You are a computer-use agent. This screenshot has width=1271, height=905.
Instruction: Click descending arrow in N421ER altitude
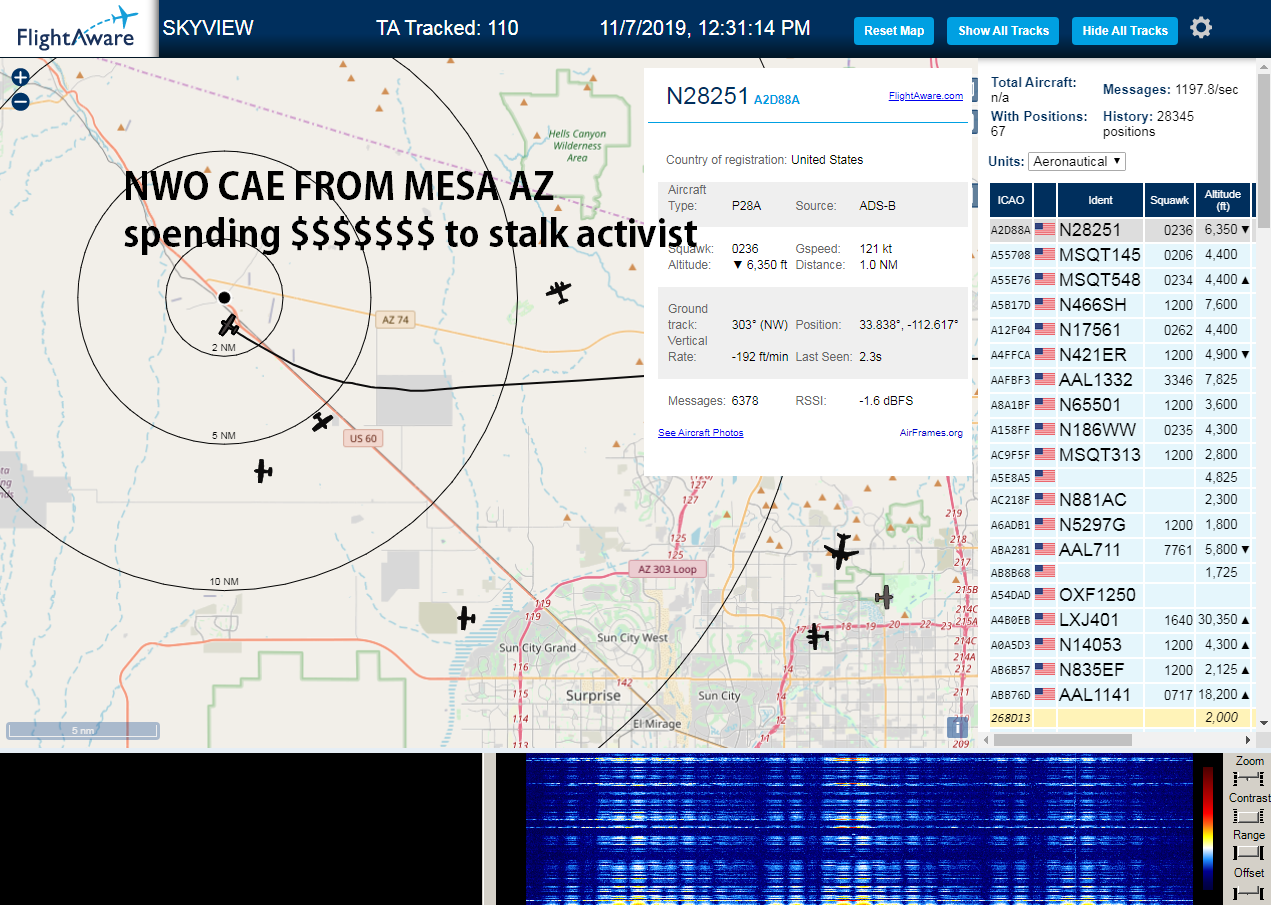(x=1245, y=355)
